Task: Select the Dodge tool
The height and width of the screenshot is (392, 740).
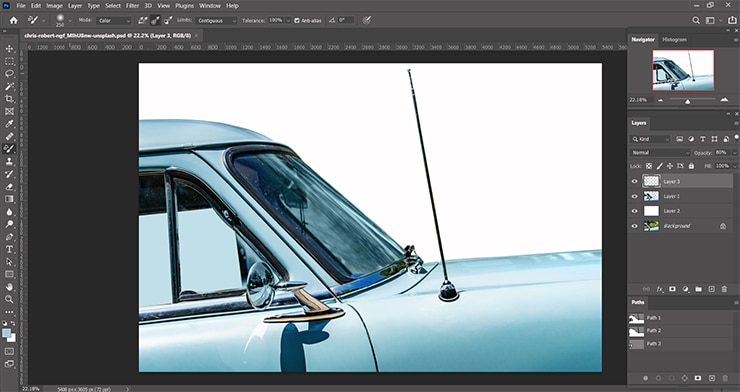Action: [9, 224]
